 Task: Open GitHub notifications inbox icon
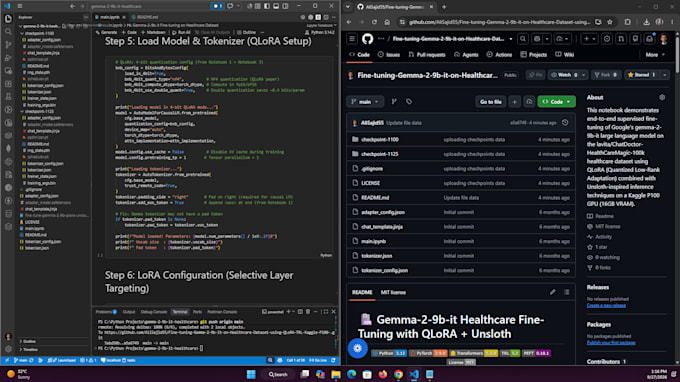[649, 39]
